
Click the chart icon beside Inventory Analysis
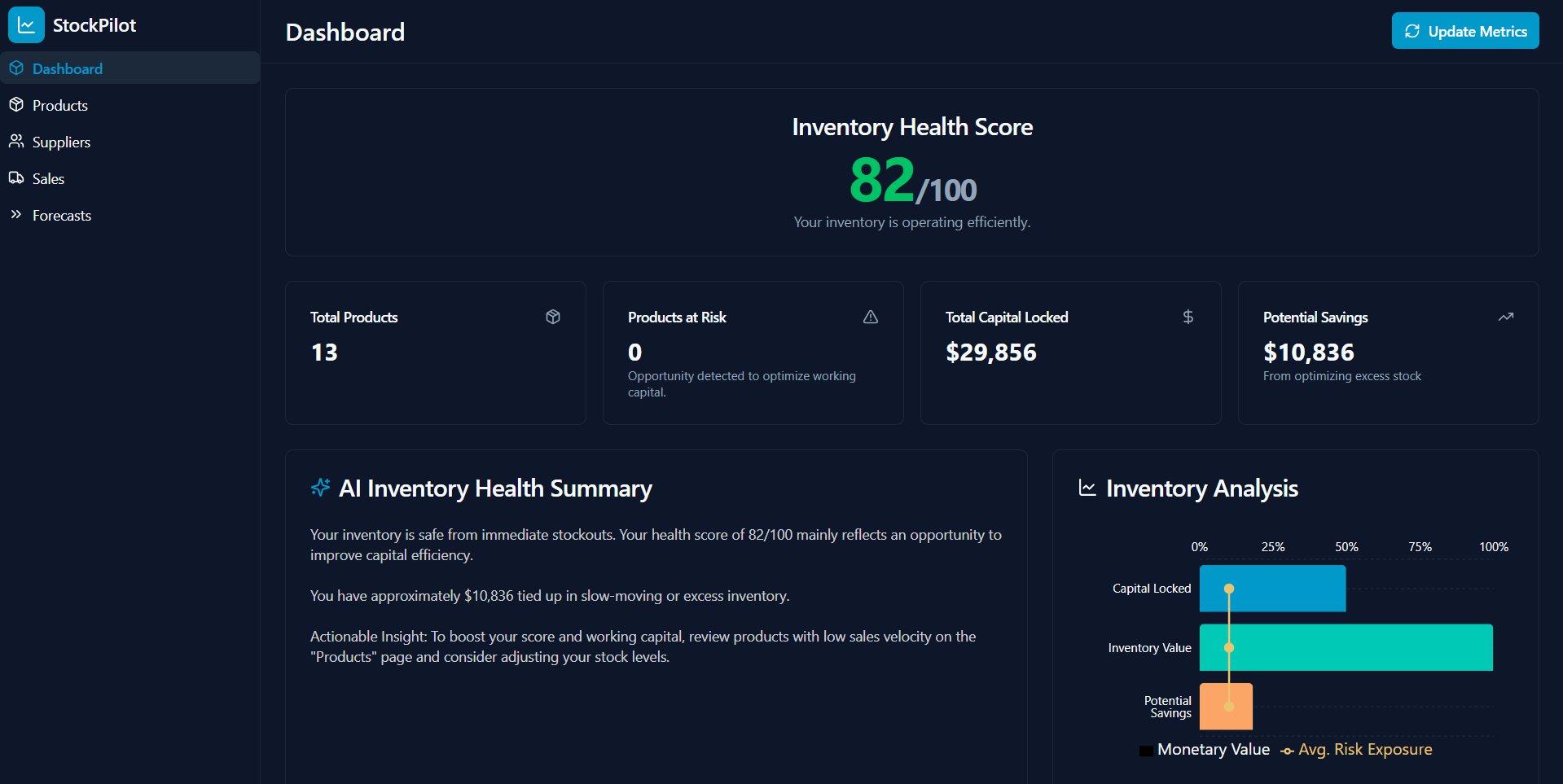[1087, 487]
